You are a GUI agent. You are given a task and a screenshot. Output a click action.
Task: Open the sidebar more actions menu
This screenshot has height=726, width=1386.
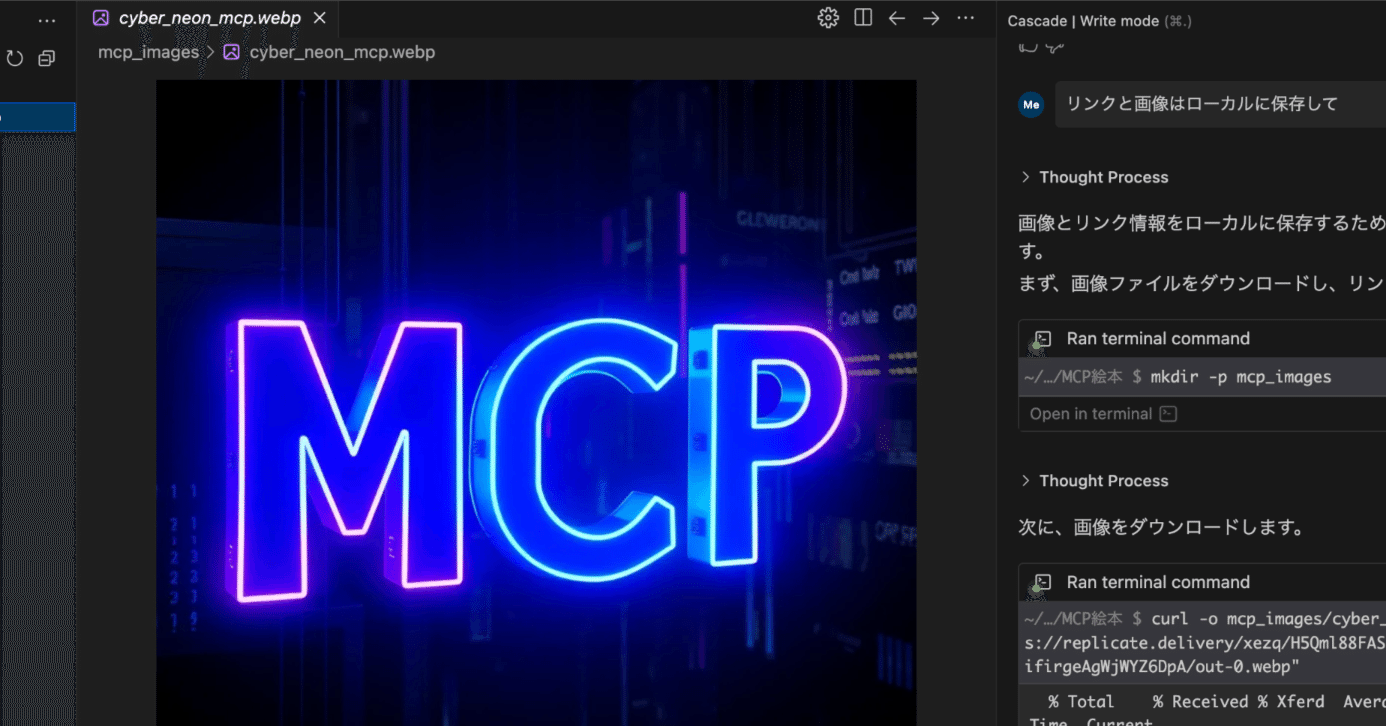click(47, 19)
